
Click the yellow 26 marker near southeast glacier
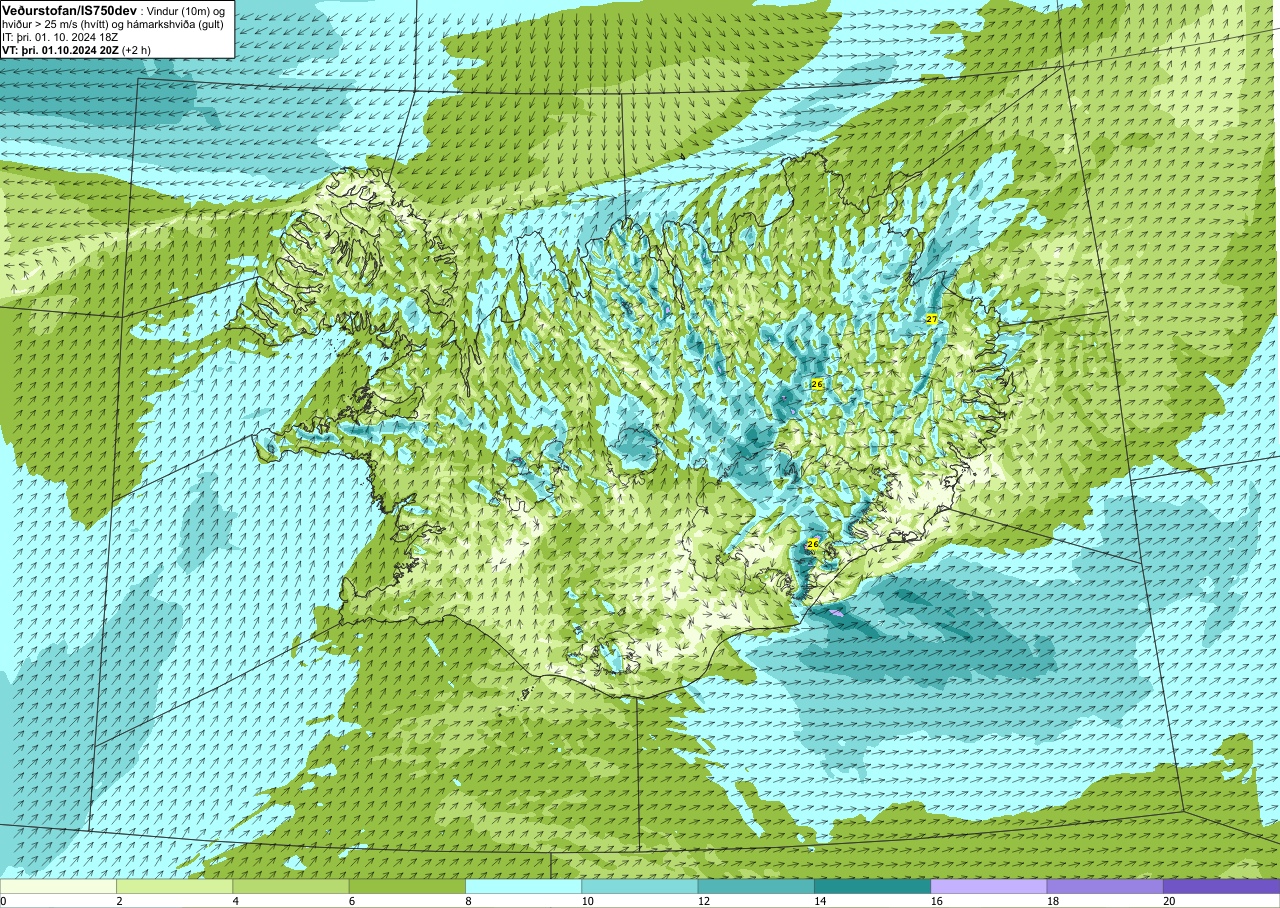click(x=813, y=545)
